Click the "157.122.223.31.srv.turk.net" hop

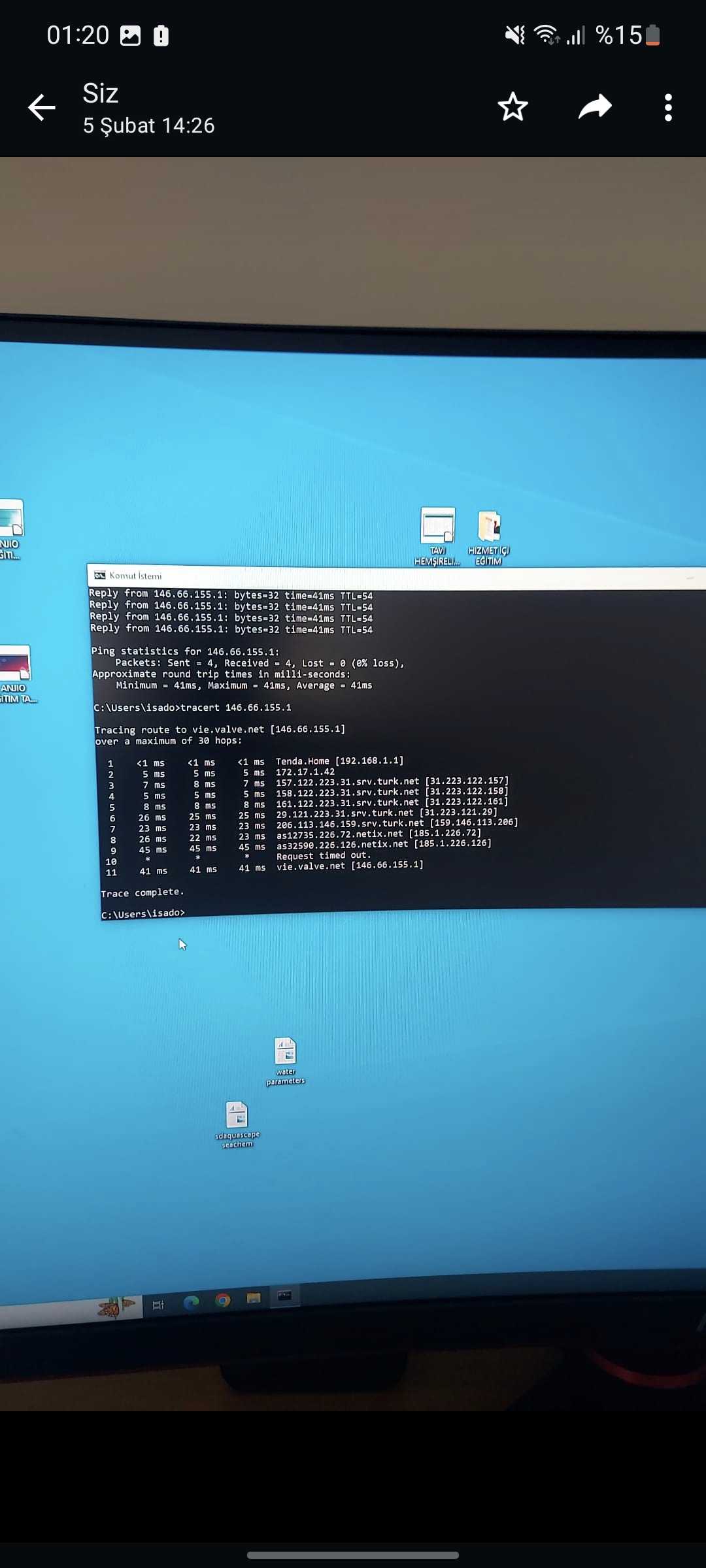[x=392, y=781]
